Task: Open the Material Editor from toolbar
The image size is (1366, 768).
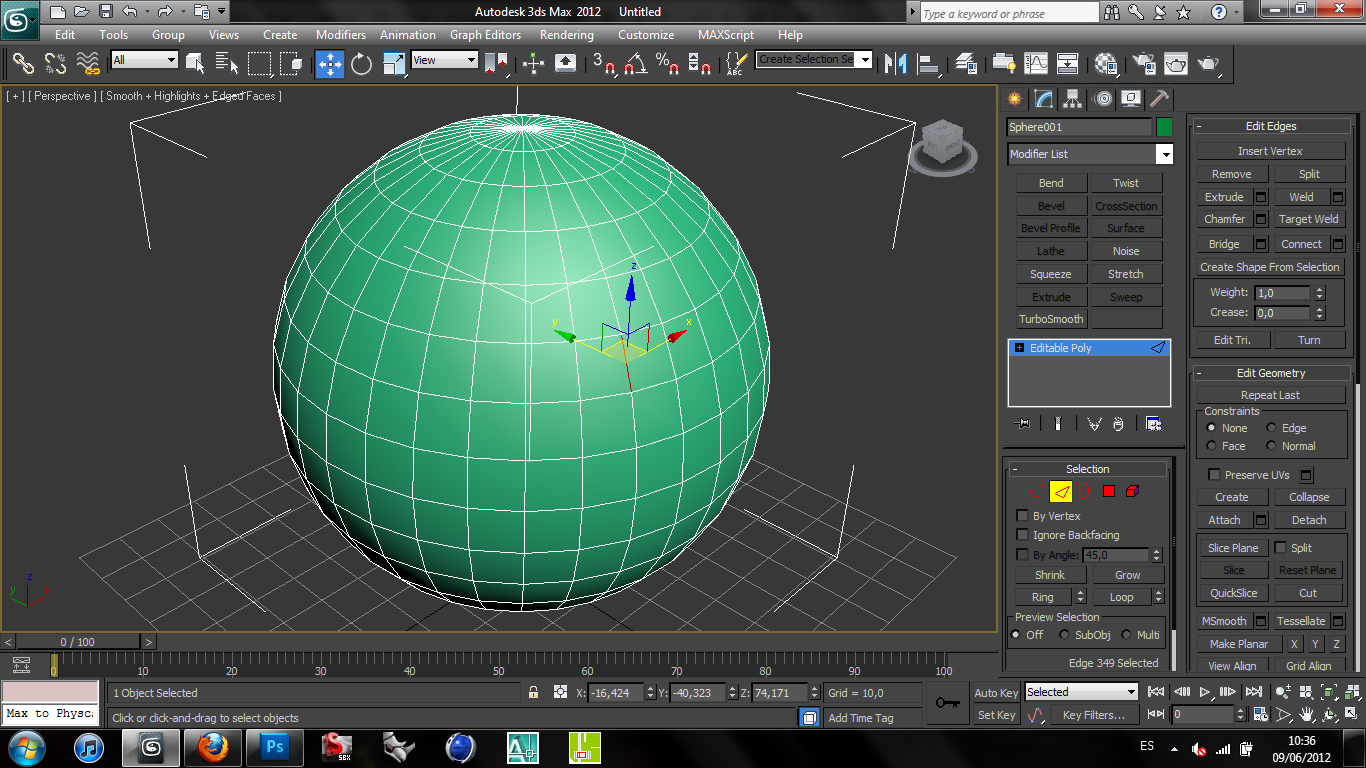Action: coord(1106,64)
